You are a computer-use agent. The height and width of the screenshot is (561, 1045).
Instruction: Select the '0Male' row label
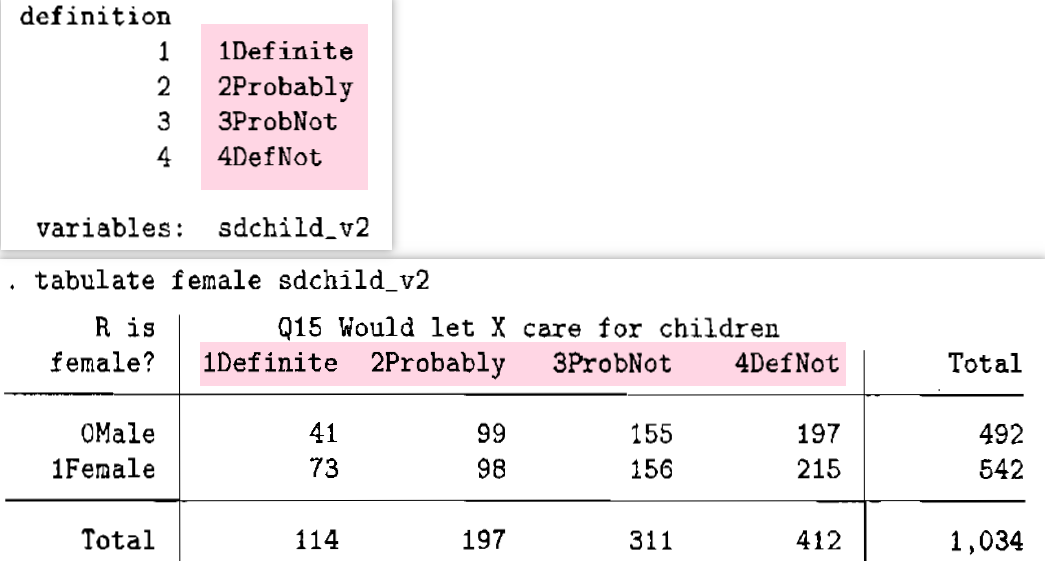pyautogui.click(x=118, y=434)
